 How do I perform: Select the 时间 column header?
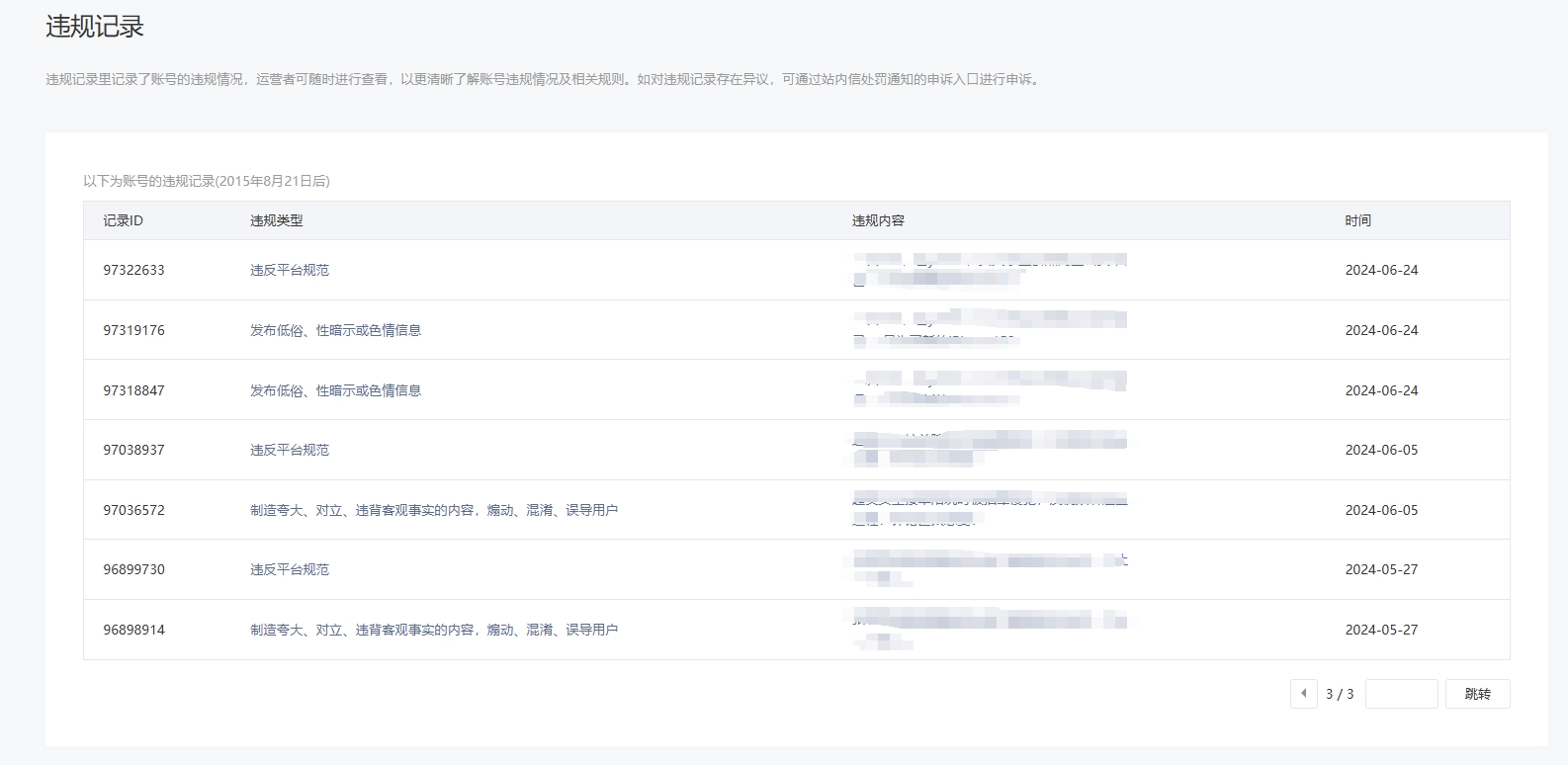coord(1357,220)
